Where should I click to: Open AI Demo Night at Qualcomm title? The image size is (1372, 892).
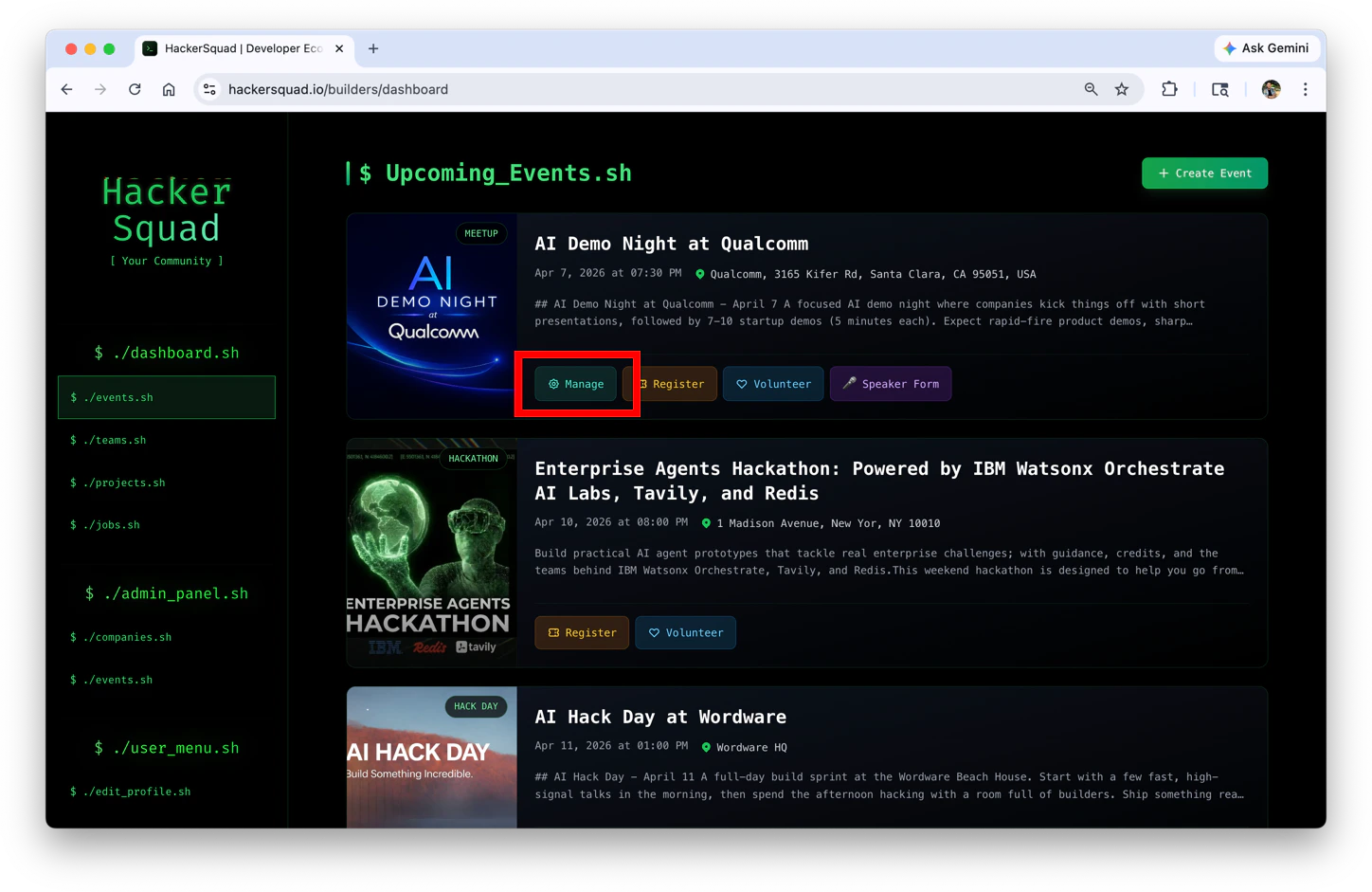pos(671,244)
